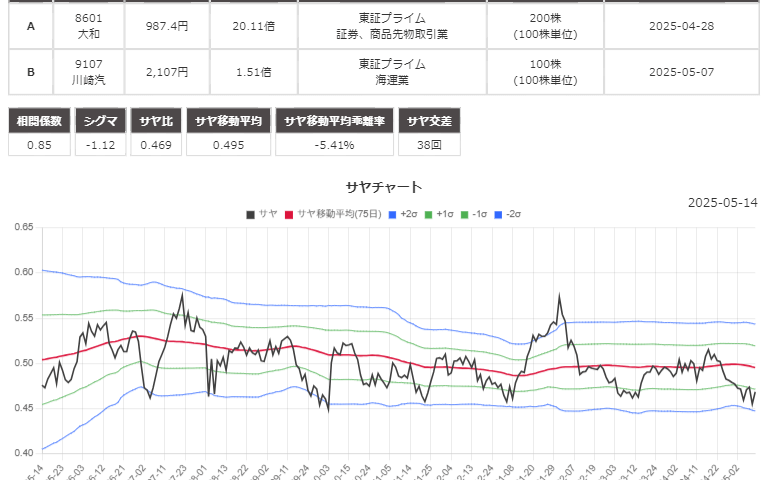Click the 0.50 y-axis label
The image size is (768, 480).
[24, 362]
